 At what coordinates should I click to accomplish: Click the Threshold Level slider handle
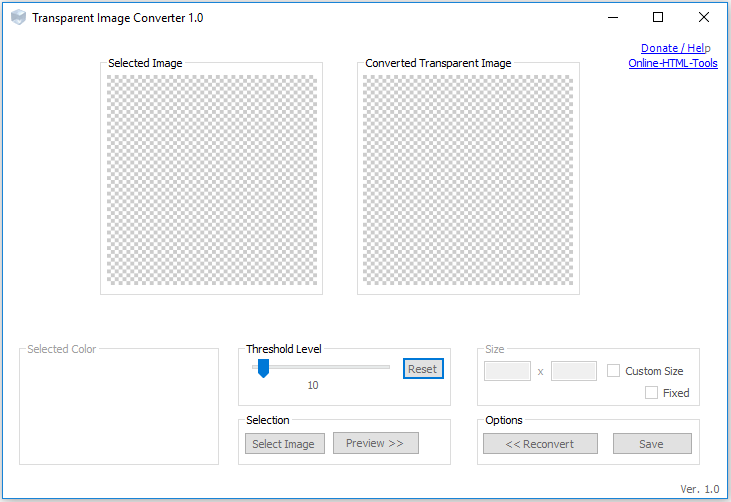(263, 368)
